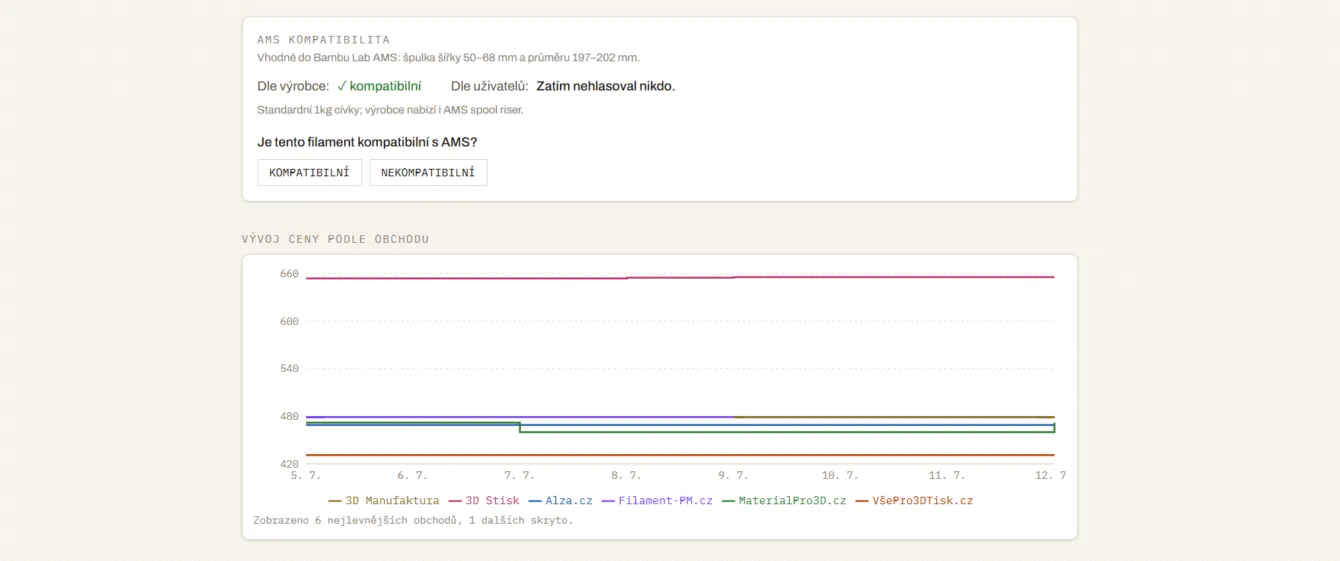Toggle the 3D Stisk legend entry
Image resolution: width=1340 pixels, height=561 pixels.
click(x=484, y=501)
